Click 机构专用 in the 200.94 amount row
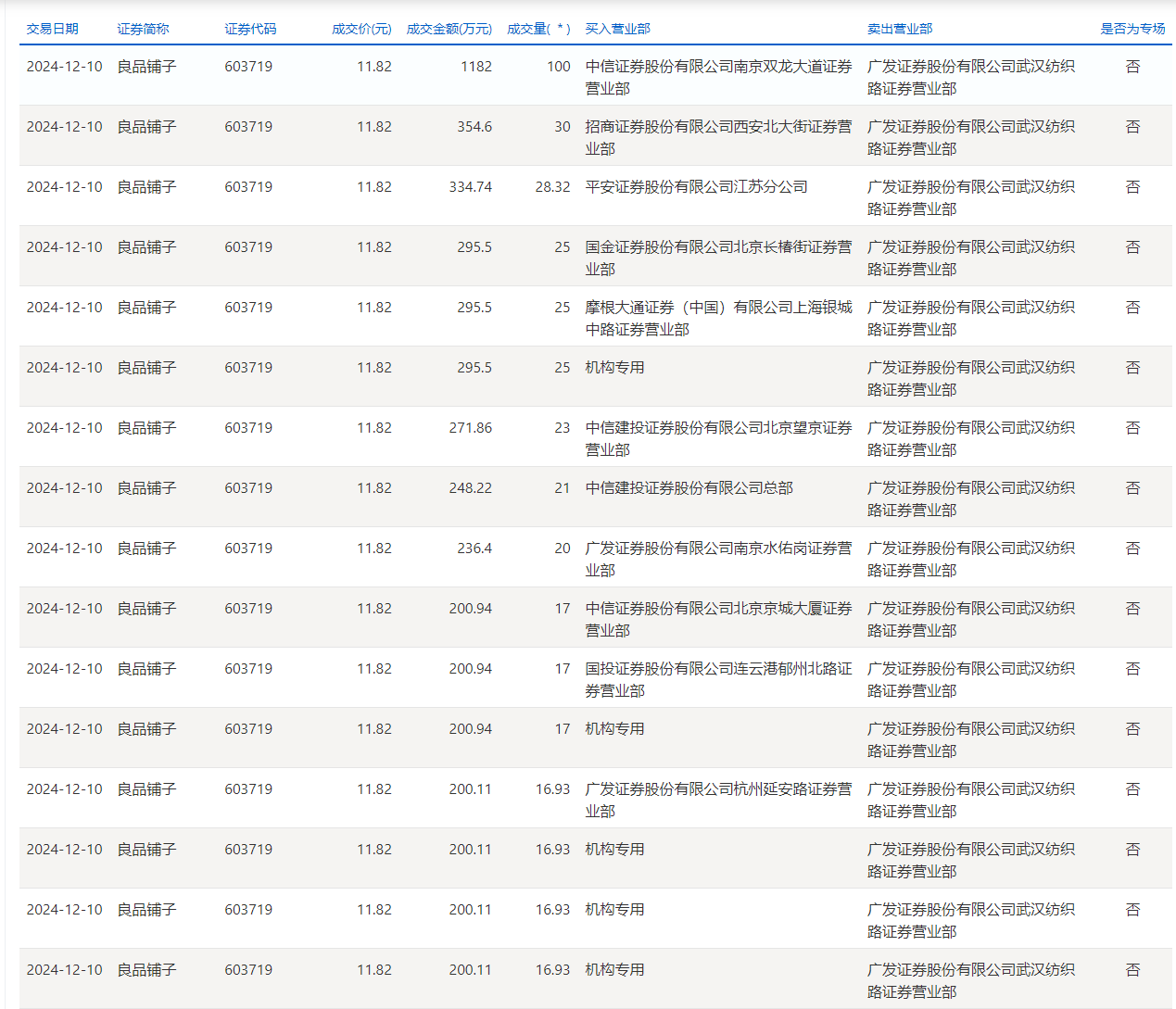 click(614, 729)
